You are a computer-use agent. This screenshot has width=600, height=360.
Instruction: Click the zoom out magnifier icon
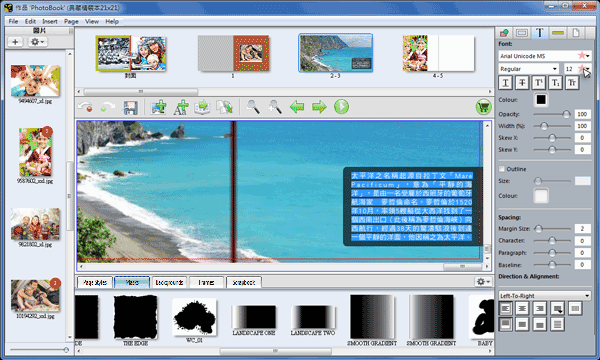pyautogui.click(x=253, y=107)
